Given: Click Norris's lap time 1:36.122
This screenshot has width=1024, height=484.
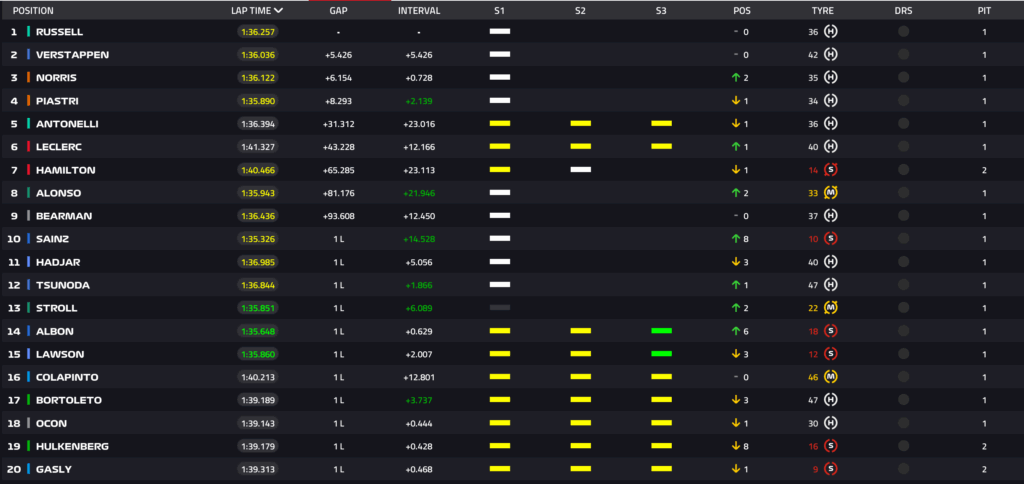Looking at the screenshot, I should point(258,78).
